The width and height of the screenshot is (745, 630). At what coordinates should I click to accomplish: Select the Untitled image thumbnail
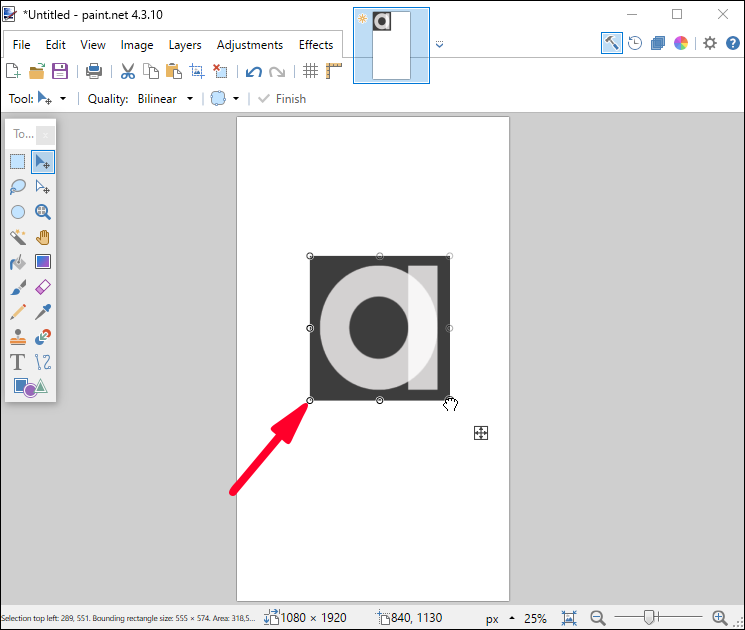click(x=391, y=45)
